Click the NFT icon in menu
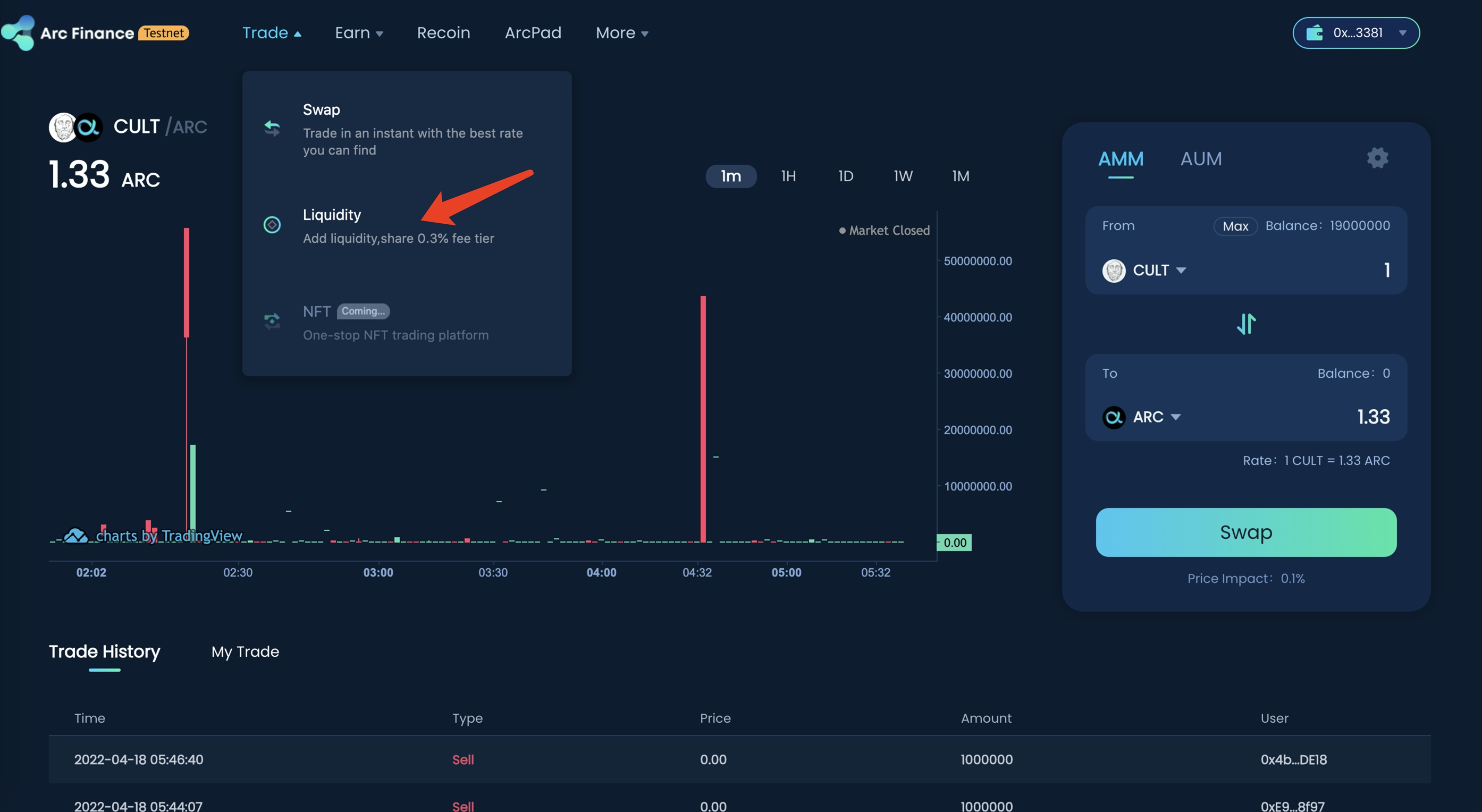1482x812 pixels. point(272,320)
